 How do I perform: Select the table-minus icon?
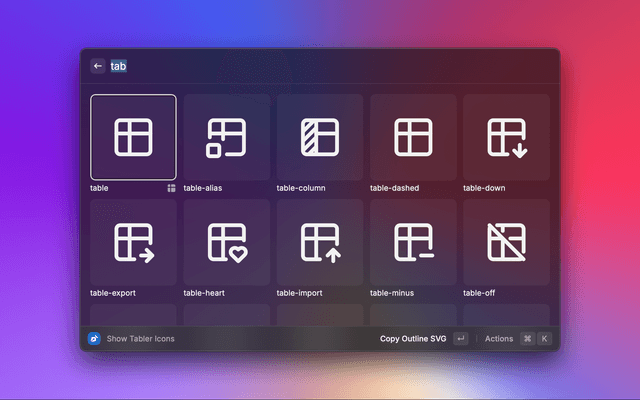[x=412, y=242]
